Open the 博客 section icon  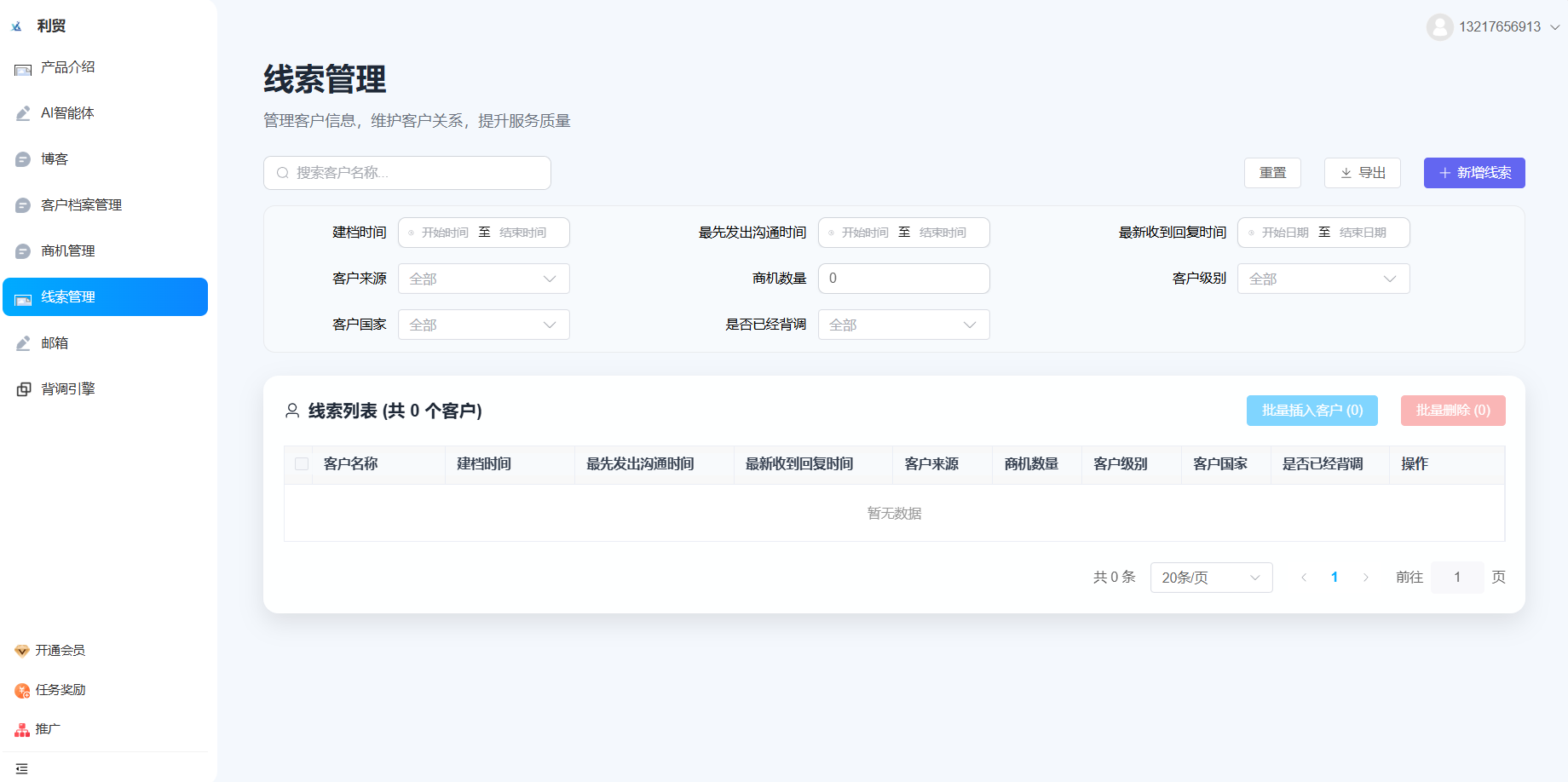22,158
